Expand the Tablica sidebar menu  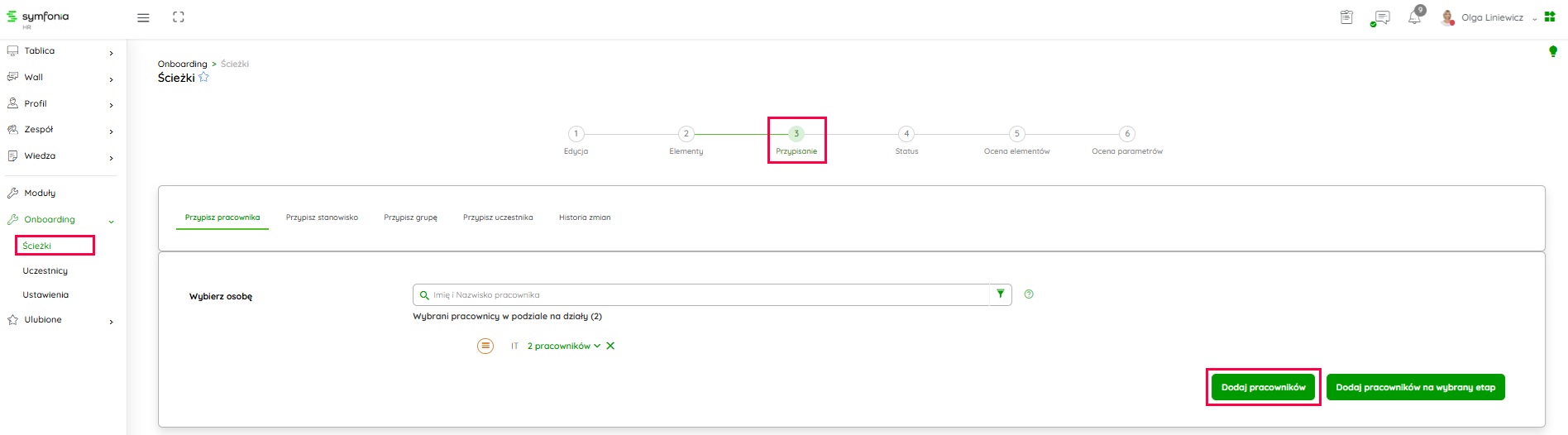coord(111,52)
